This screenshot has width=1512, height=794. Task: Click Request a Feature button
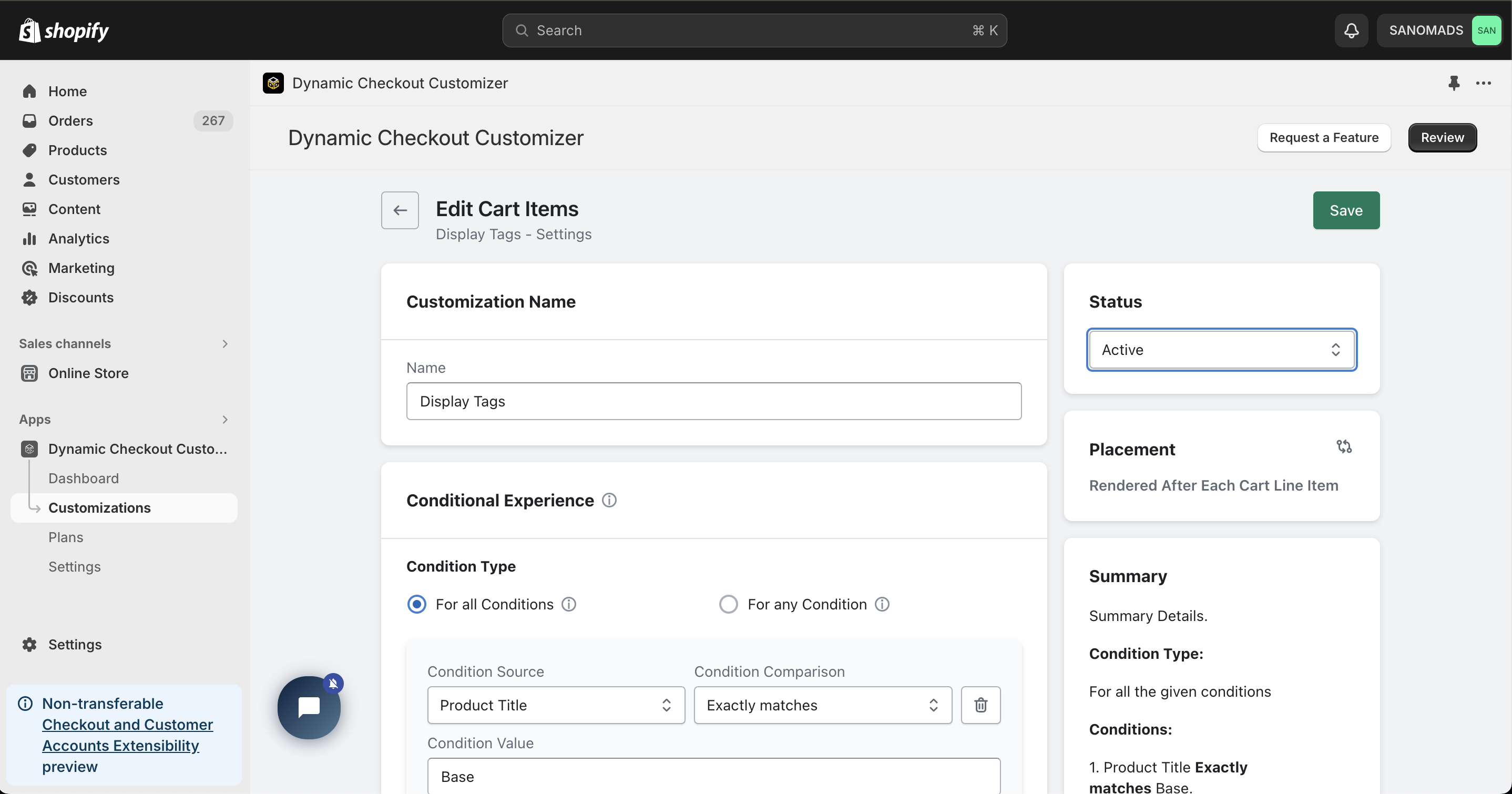(1324, 137)
